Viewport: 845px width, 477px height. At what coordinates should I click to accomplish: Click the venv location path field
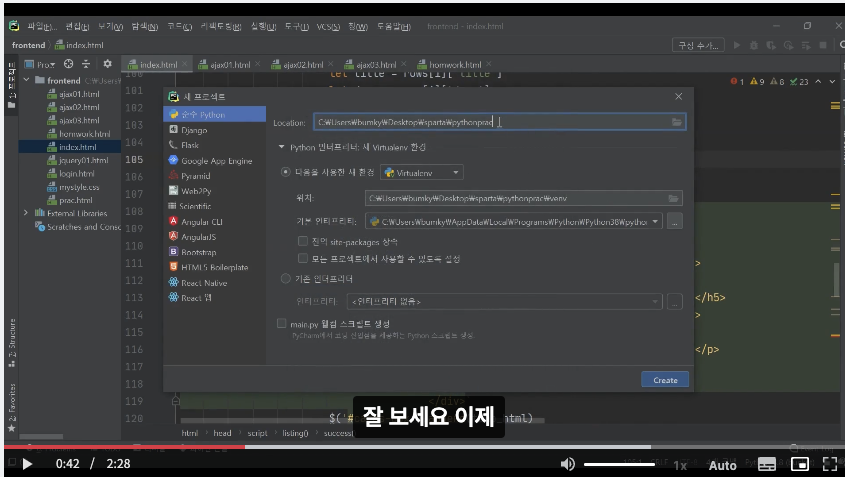(523, 198)
